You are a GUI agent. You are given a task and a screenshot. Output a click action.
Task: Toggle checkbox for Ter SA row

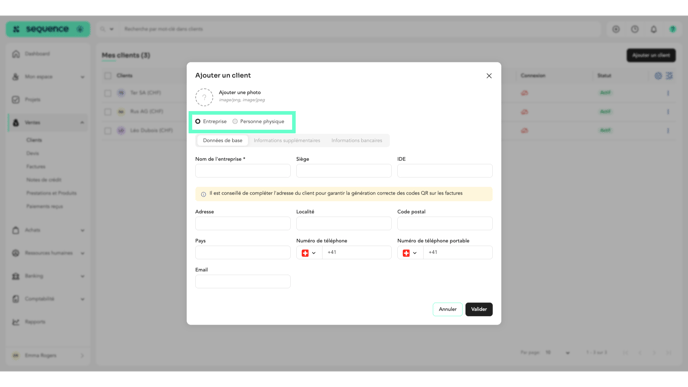[108, 93]
